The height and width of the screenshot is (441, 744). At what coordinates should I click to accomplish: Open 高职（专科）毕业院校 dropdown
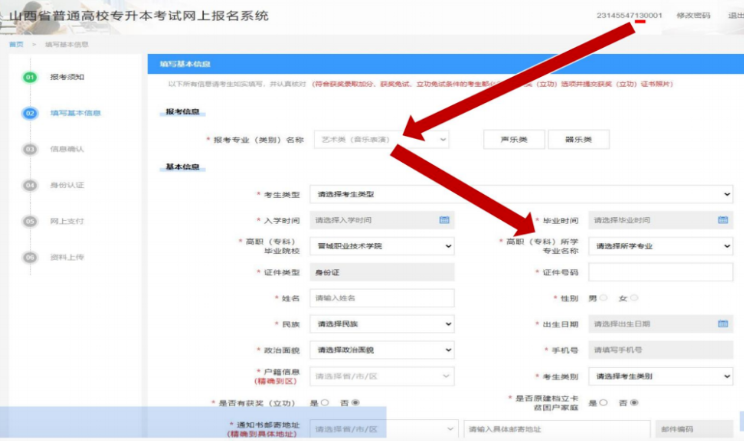point(382,246)
